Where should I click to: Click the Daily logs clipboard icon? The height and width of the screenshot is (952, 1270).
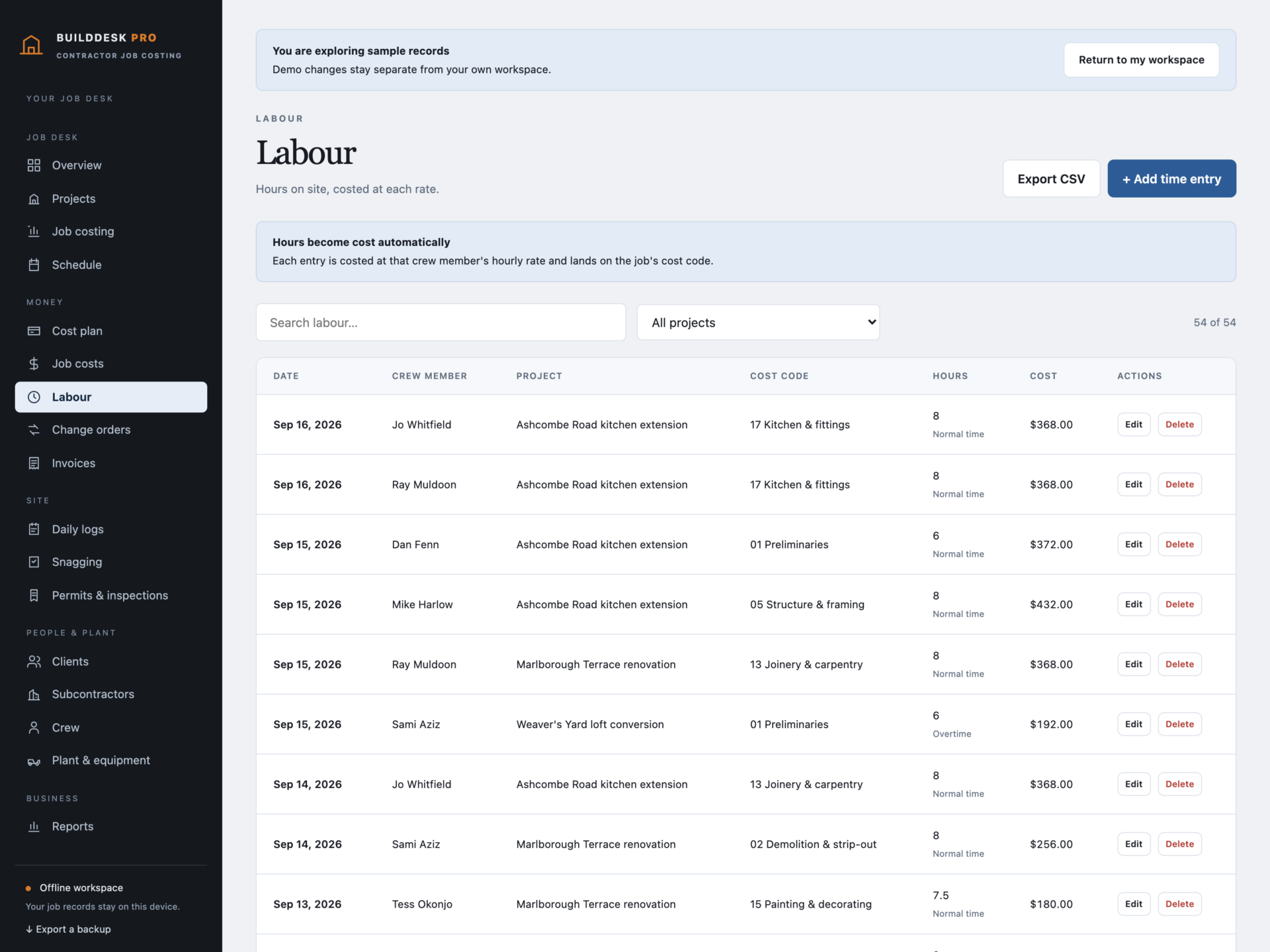34,529
